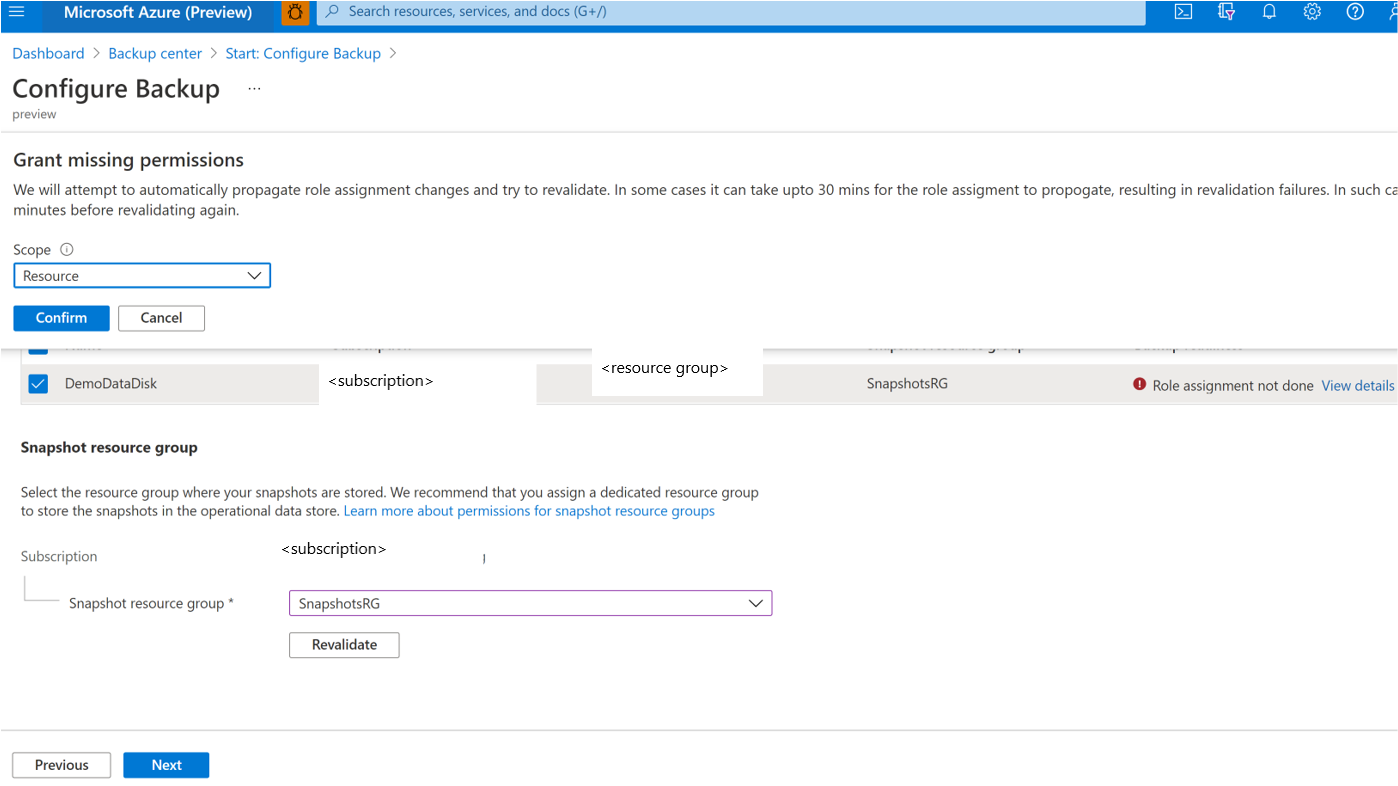Uncheck the DemoDataDisk checkbox
1398x786 pixels.
(38, 383)
